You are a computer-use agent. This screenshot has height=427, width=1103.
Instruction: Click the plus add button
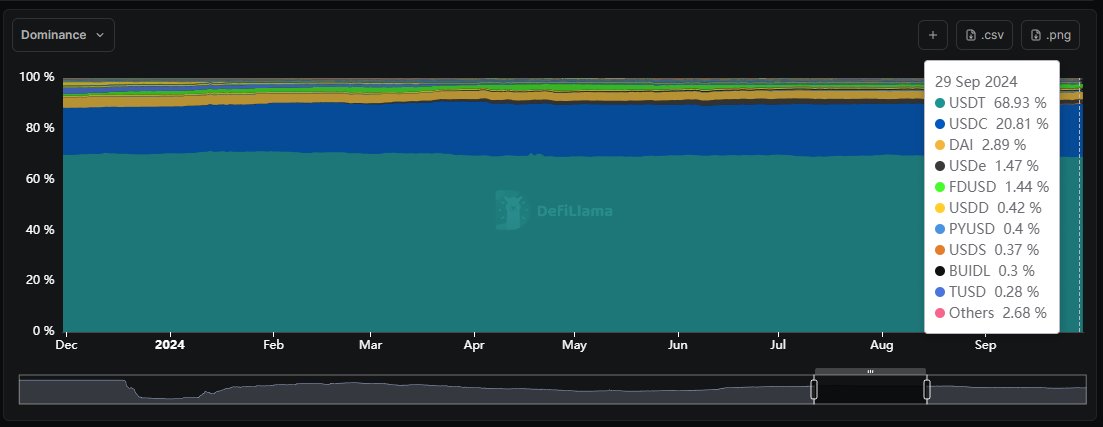933,35
